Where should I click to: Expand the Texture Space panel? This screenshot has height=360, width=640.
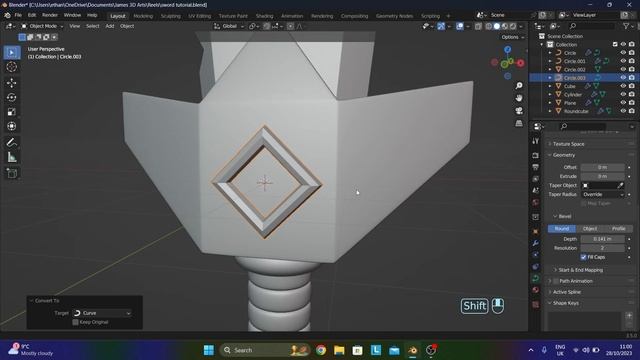[x=568, y=144]
